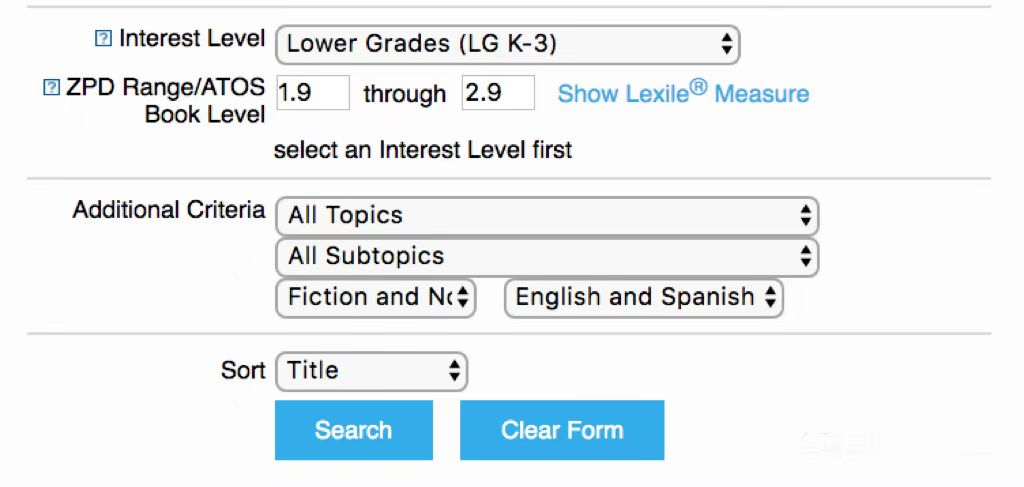Screen dimensions: 1024x487
Task: Click the ZPD Range/ATOS Book Level label
Action: coord(165,101)
